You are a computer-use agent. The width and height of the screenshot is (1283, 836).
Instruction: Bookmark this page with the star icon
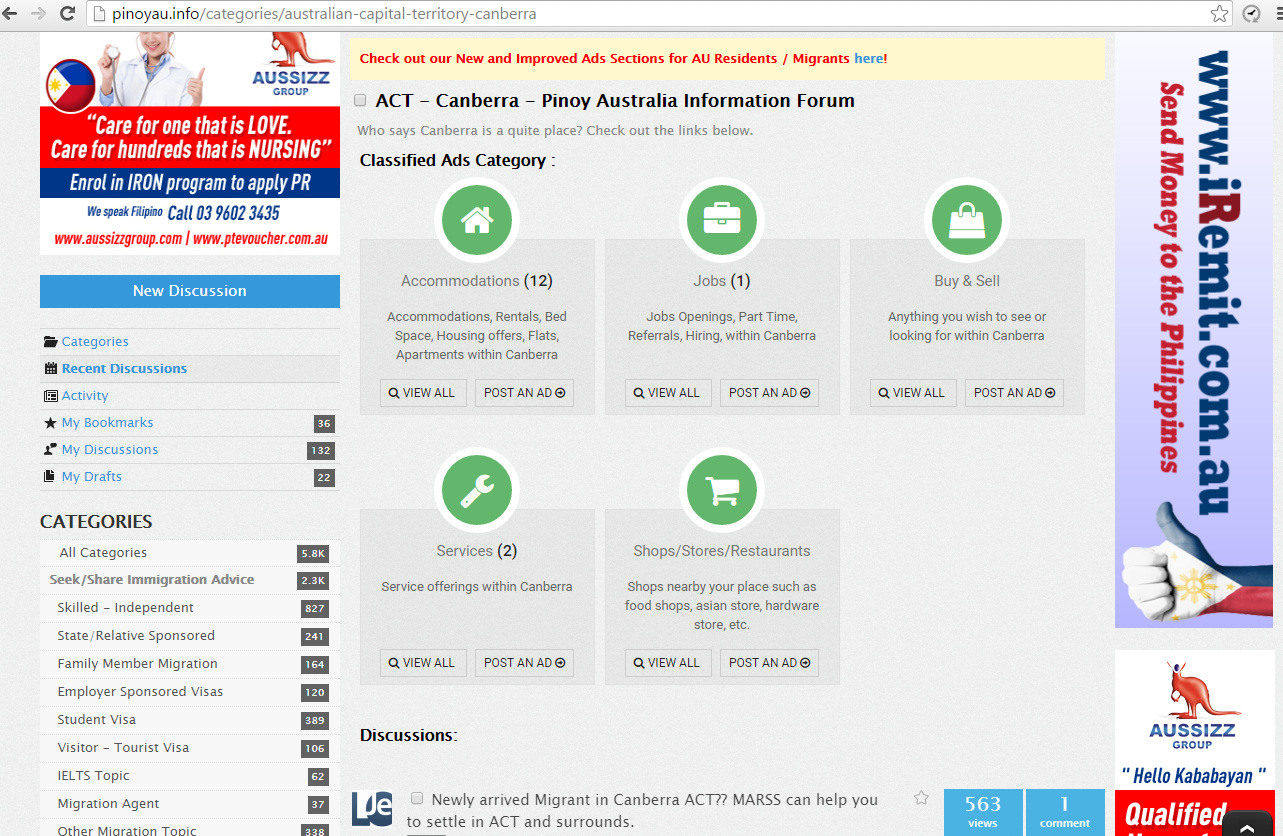(1219, 14)
